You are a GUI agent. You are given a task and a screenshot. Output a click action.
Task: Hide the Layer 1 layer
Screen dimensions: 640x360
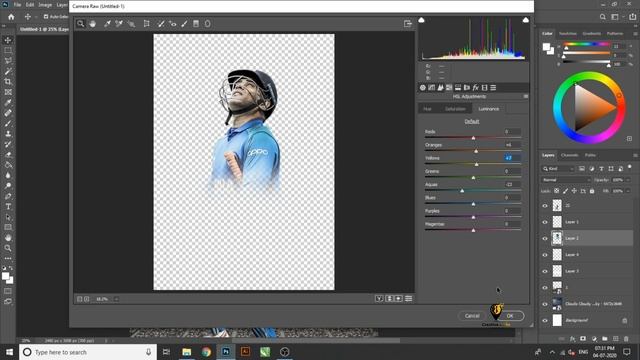(545, 222)
